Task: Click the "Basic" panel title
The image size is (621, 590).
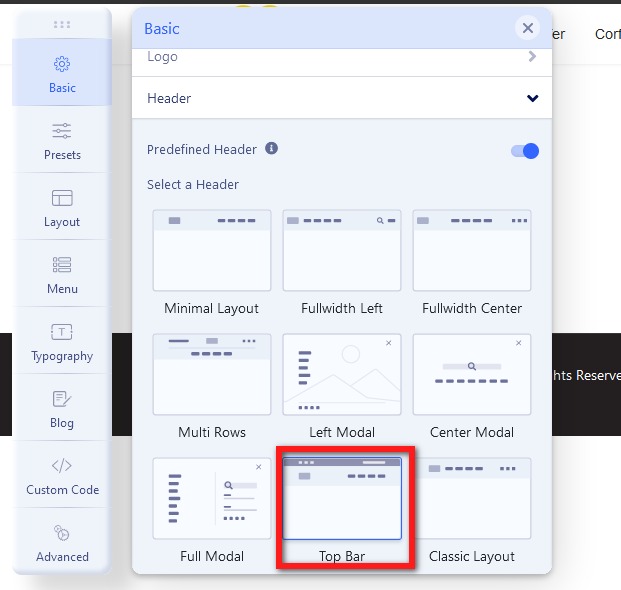Action: (x=162, y=29)
